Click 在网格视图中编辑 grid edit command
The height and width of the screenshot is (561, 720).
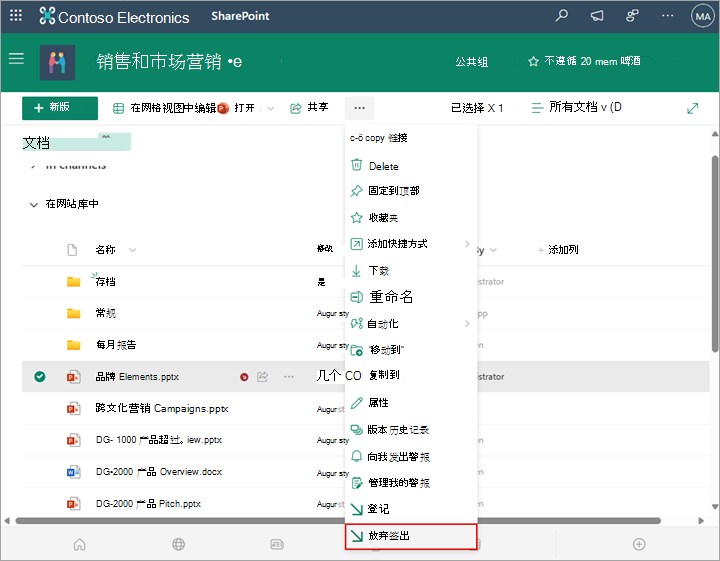tap(165, 108)
